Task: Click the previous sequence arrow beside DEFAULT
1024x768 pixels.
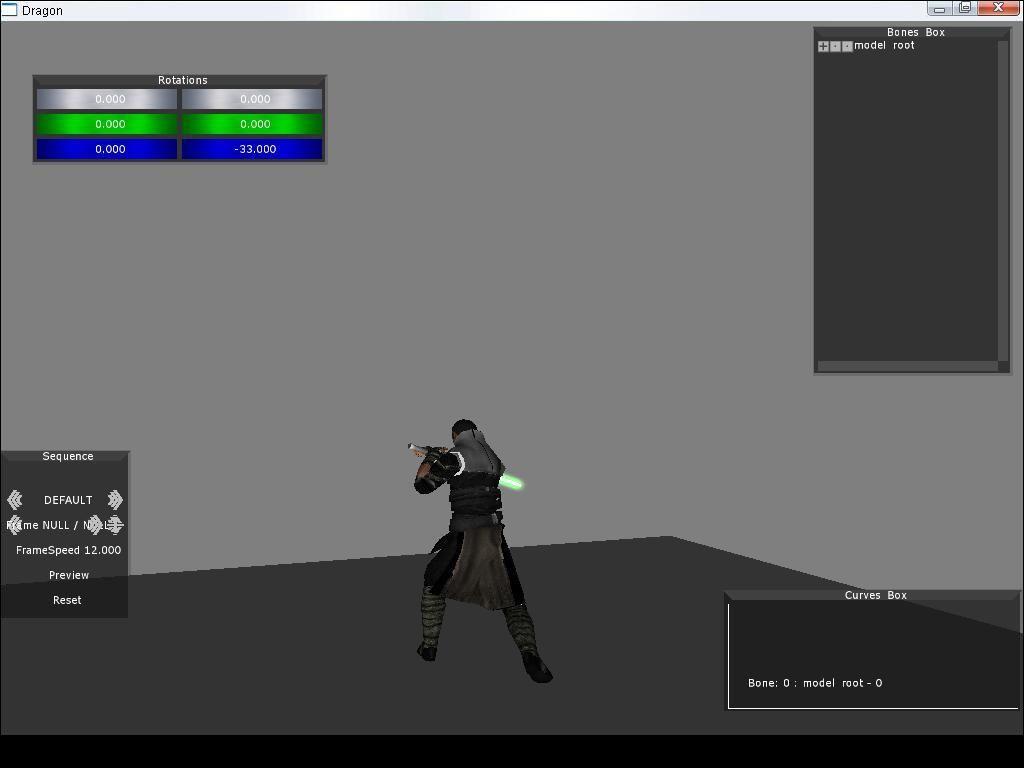Action: click(x=15, y=500)
